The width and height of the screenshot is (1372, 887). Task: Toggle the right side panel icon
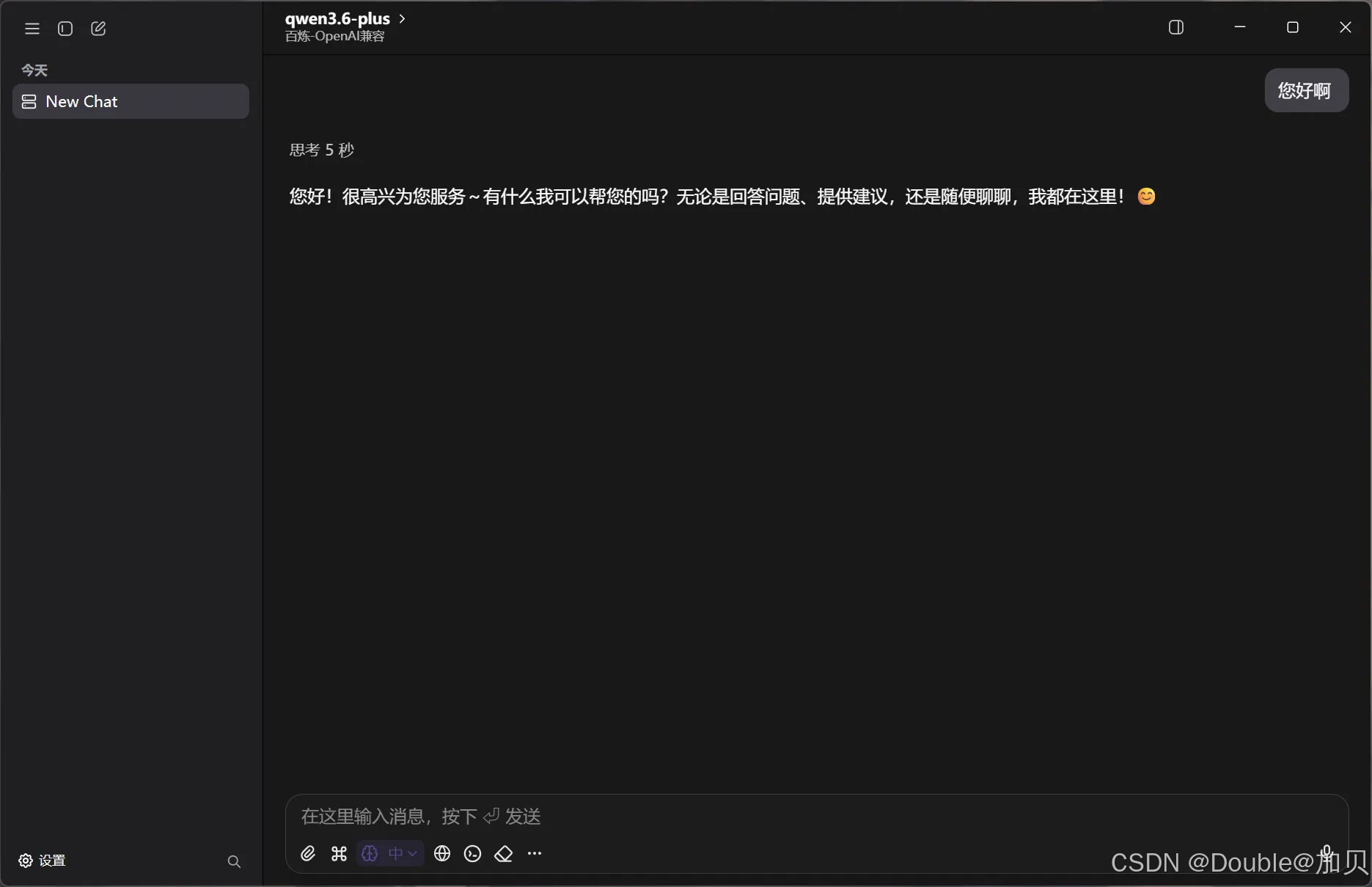(x=1176, y=27)
